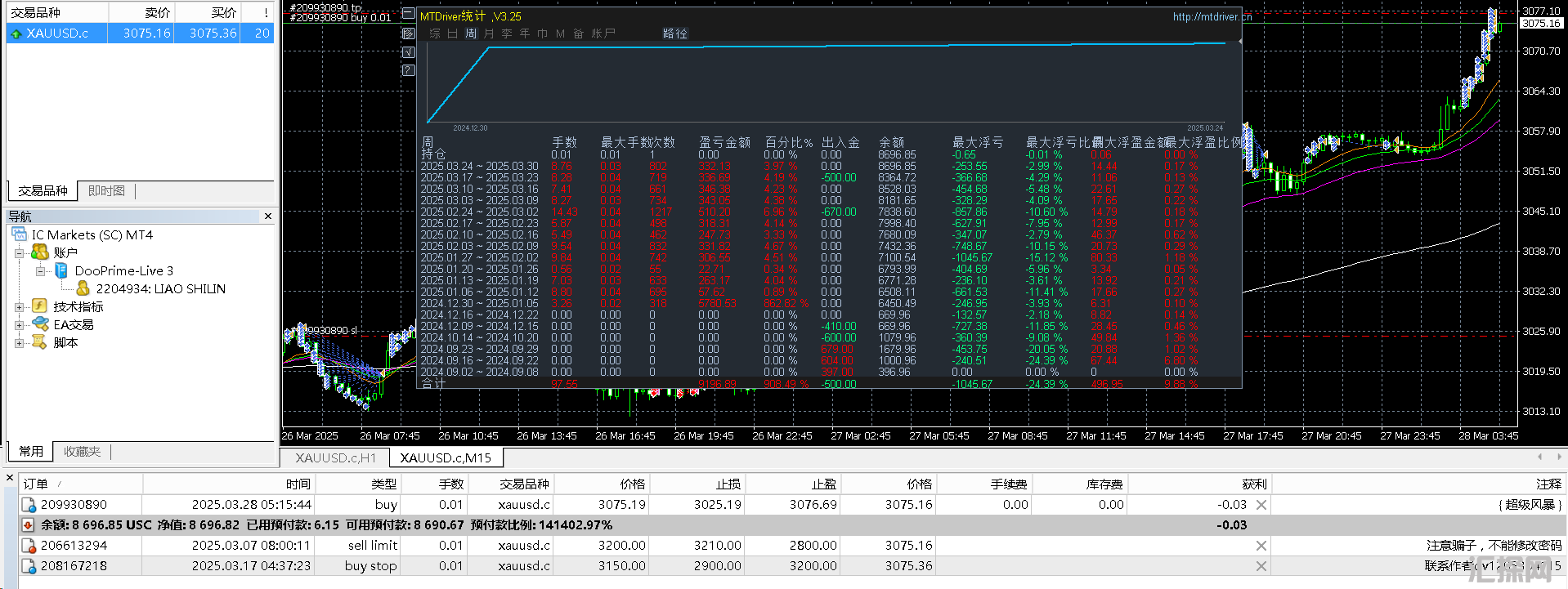Select account 2204934 LIAO SHILIN icon
This screenshot has width=1568, height=589.
[x=83, y=288]
